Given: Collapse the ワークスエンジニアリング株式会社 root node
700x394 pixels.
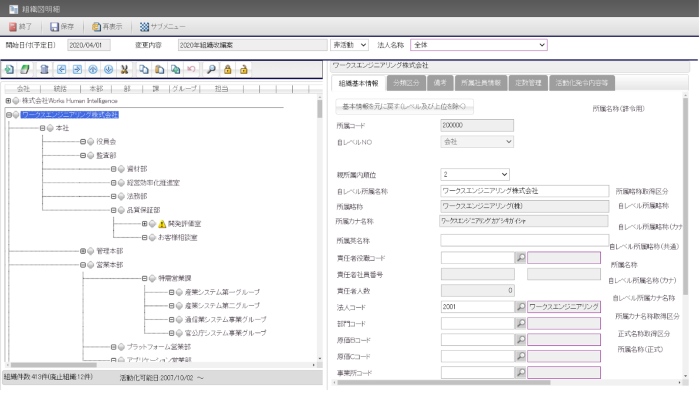Looking at the screenshot, I should tap(8, 115).
